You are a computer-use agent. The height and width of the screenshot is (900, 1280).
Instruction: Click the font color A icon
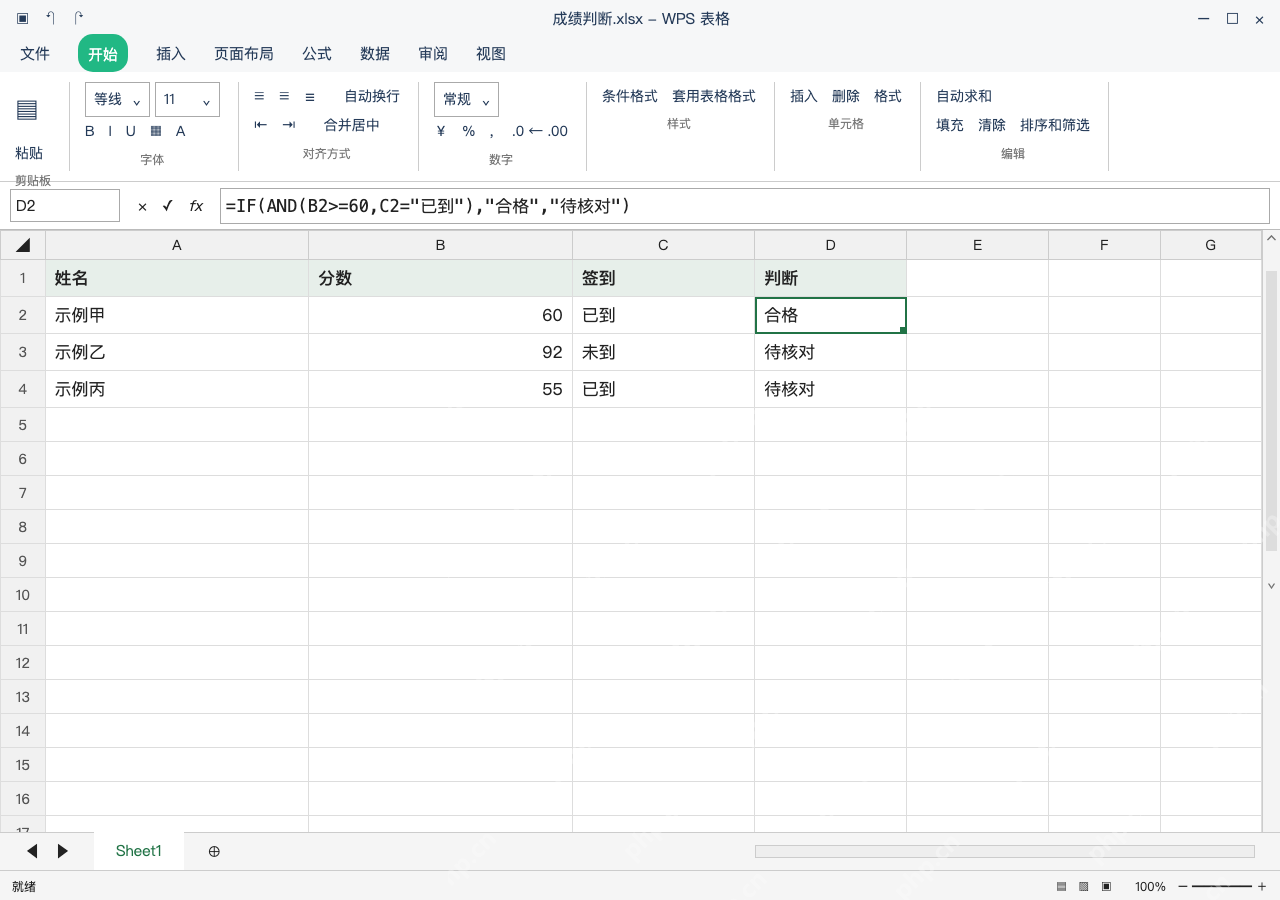pyautogui.click(x=181, y=131)
